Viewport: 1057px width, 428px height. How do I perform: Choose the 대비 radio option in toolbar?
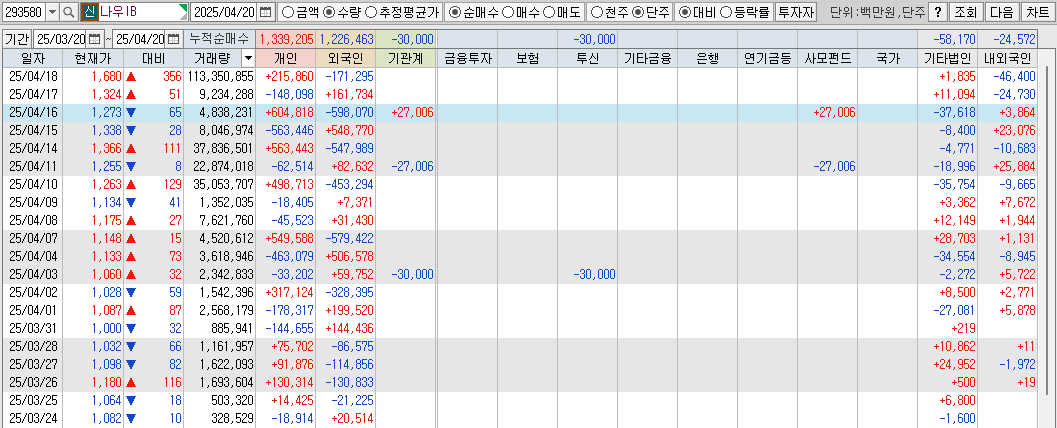click(684, 11)
